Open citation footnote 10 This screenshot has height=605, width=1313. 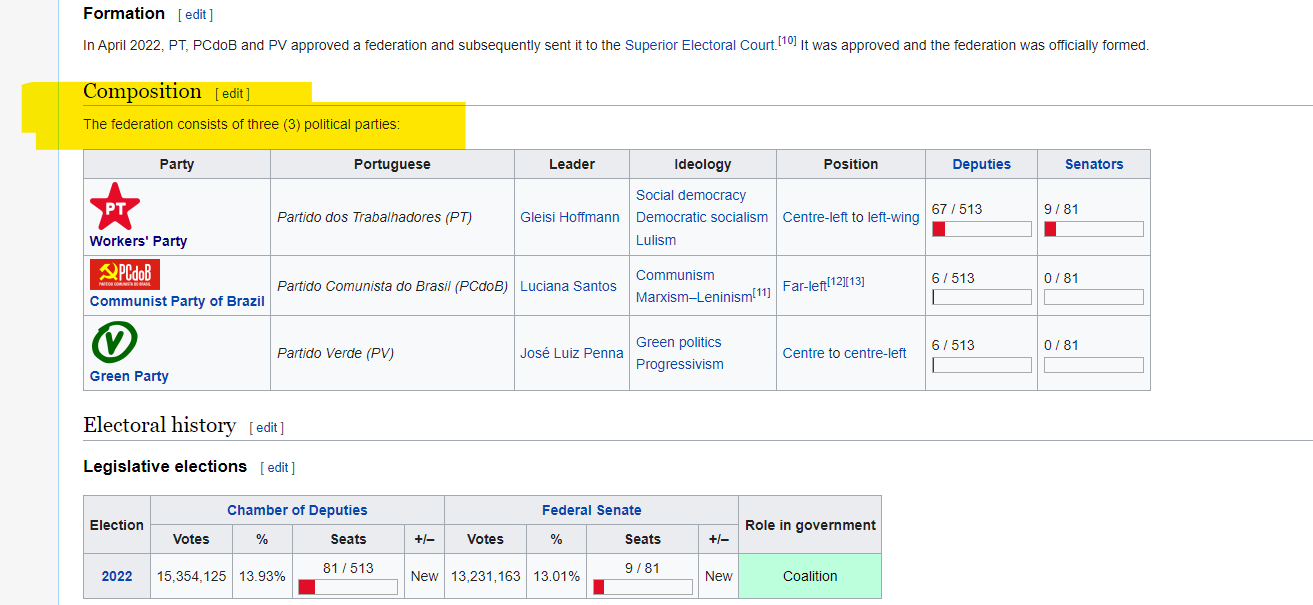(787, 41)
